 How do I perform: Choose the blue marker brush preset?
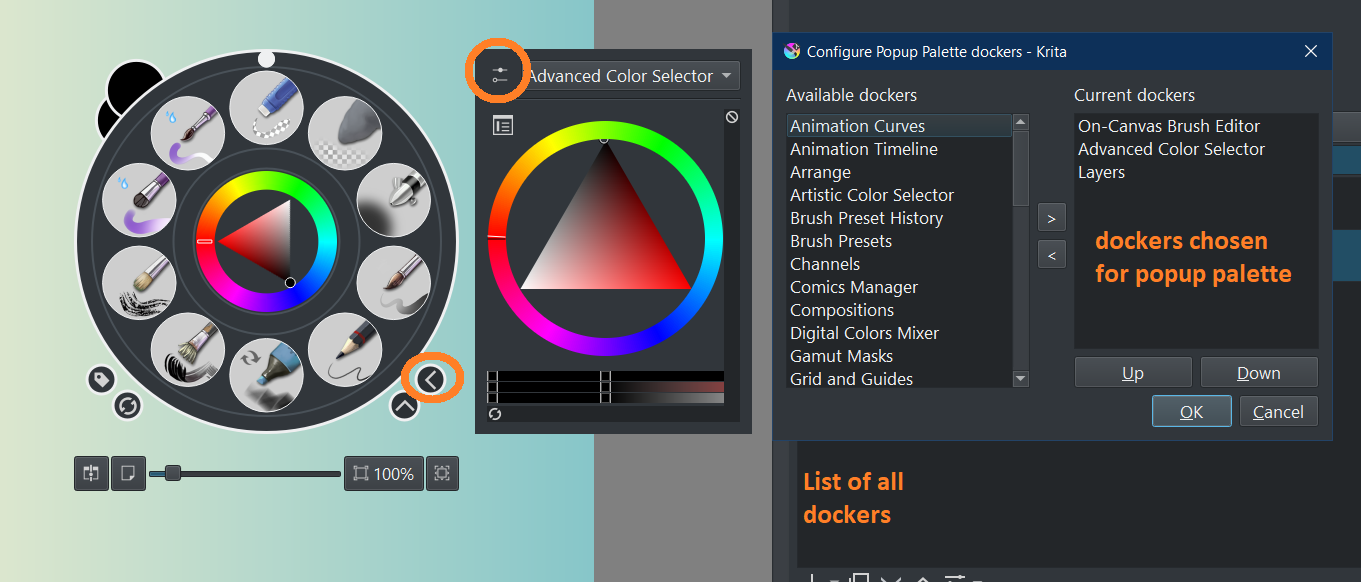267,375
